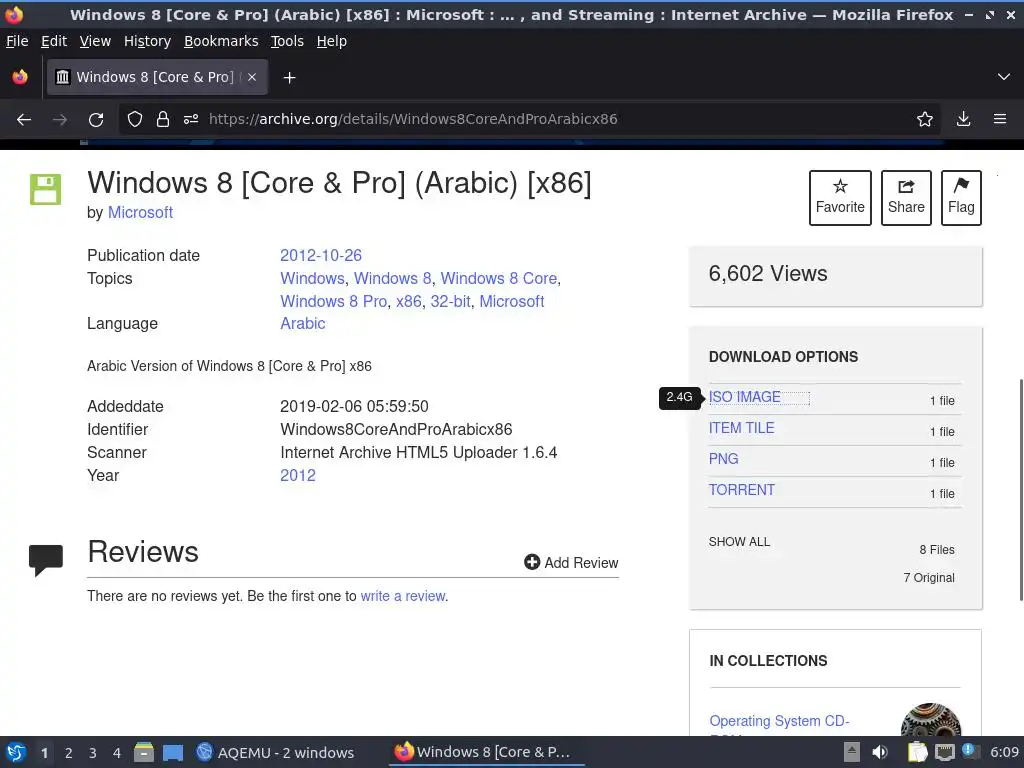Image resolution: width=1024 pixels, height=768 pixels.
Task: Click the Reviews speech bubble icon
Action: coord(46,560)
